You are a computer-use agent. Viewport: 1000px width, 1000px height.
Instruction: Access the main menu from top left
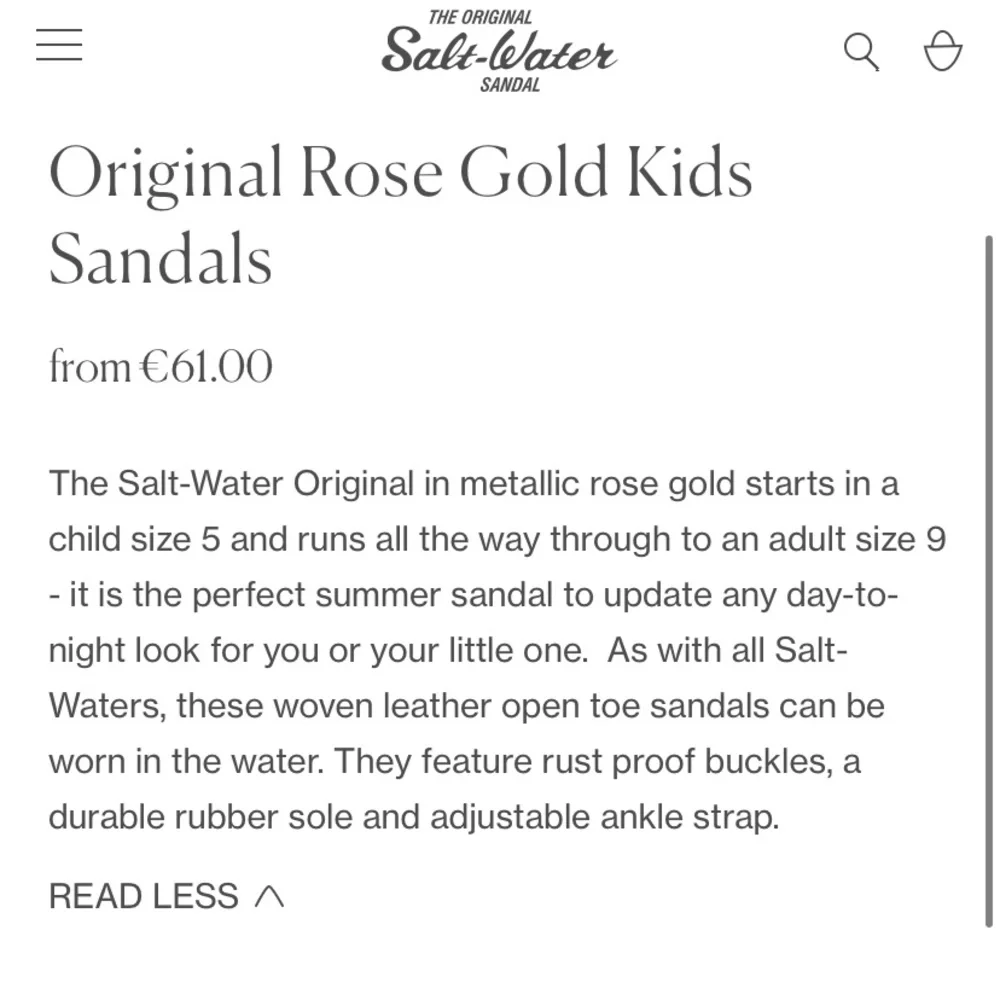point(58,46)
